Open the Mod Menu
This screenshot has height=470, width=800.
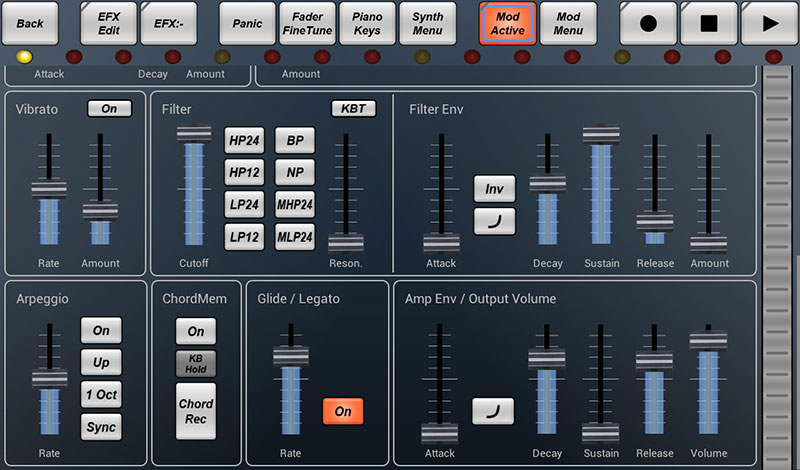coord(568,23)
